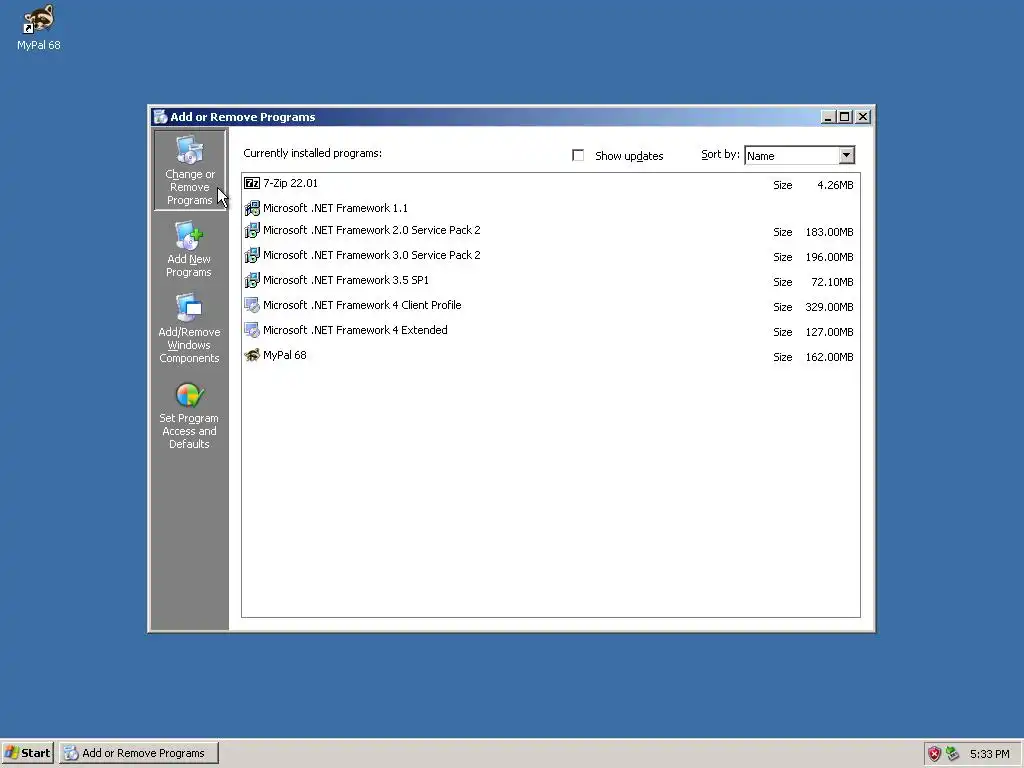This screenshot has height=768, width=1024.
Task: Click the .NET Framework 4 Extended icon
Action: (x=251, y=330)
